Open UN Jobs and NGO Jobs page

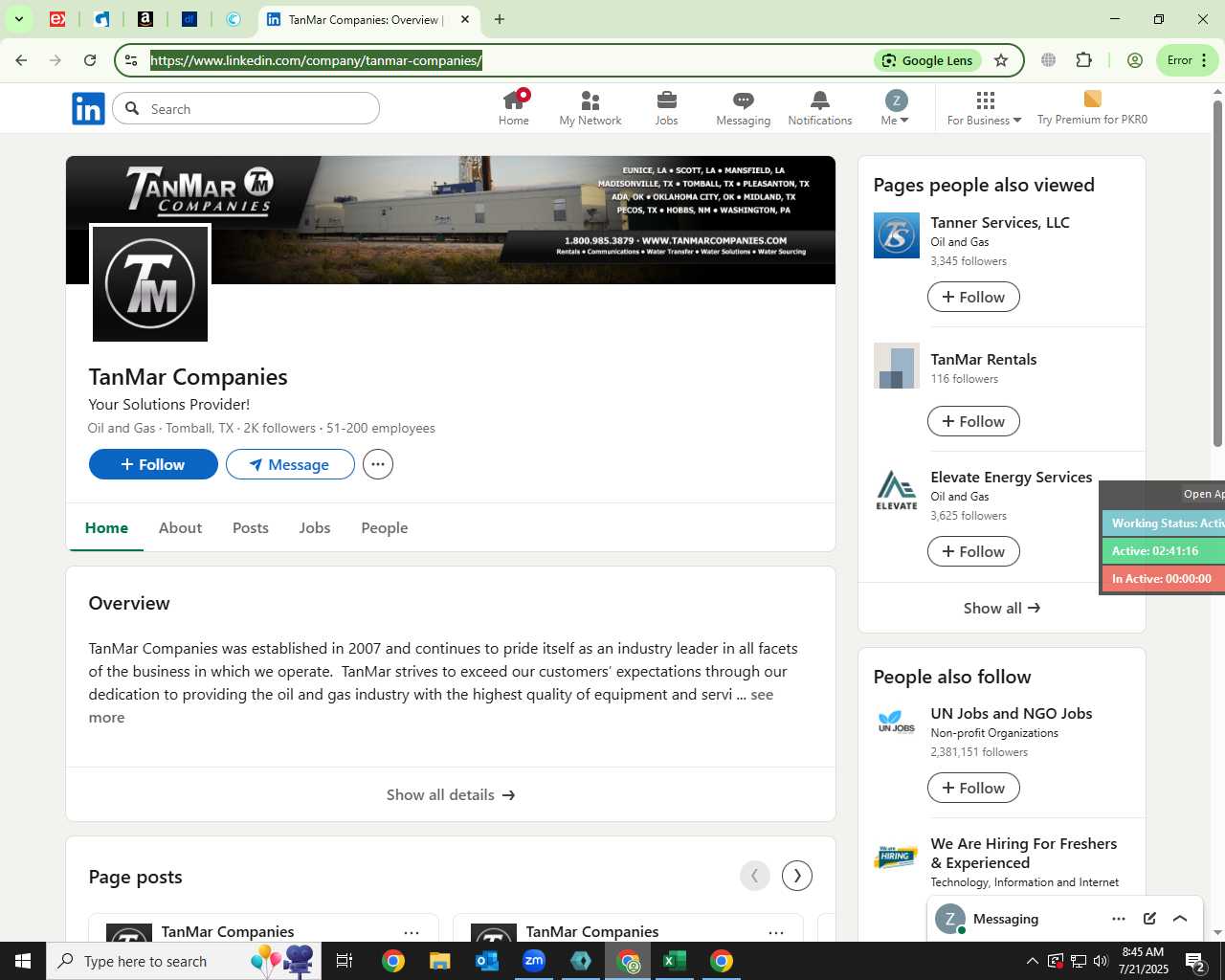click(1012, 713)
